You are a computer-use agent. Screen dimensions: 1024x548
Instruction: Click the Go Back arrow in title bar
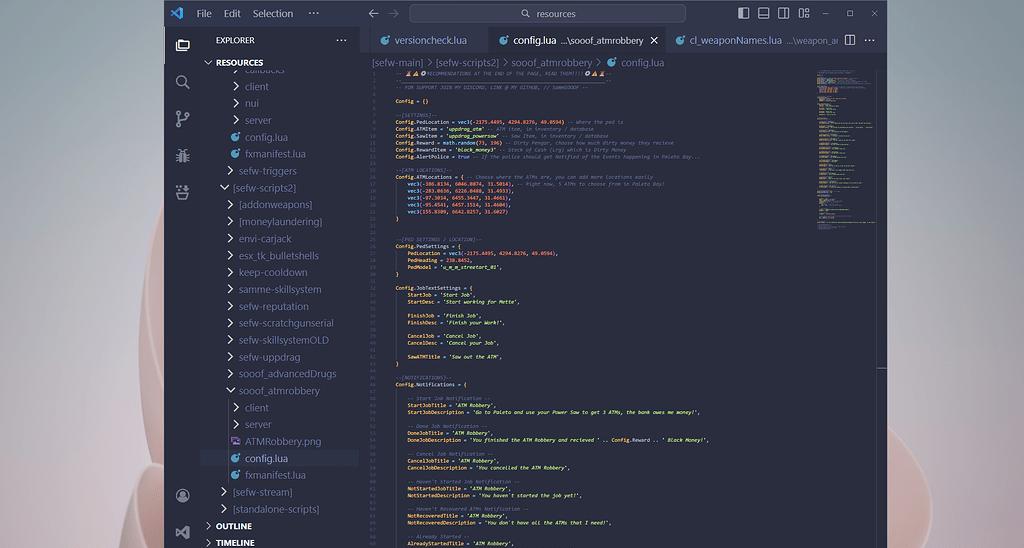pyautogui.click(x=373, y=14)
